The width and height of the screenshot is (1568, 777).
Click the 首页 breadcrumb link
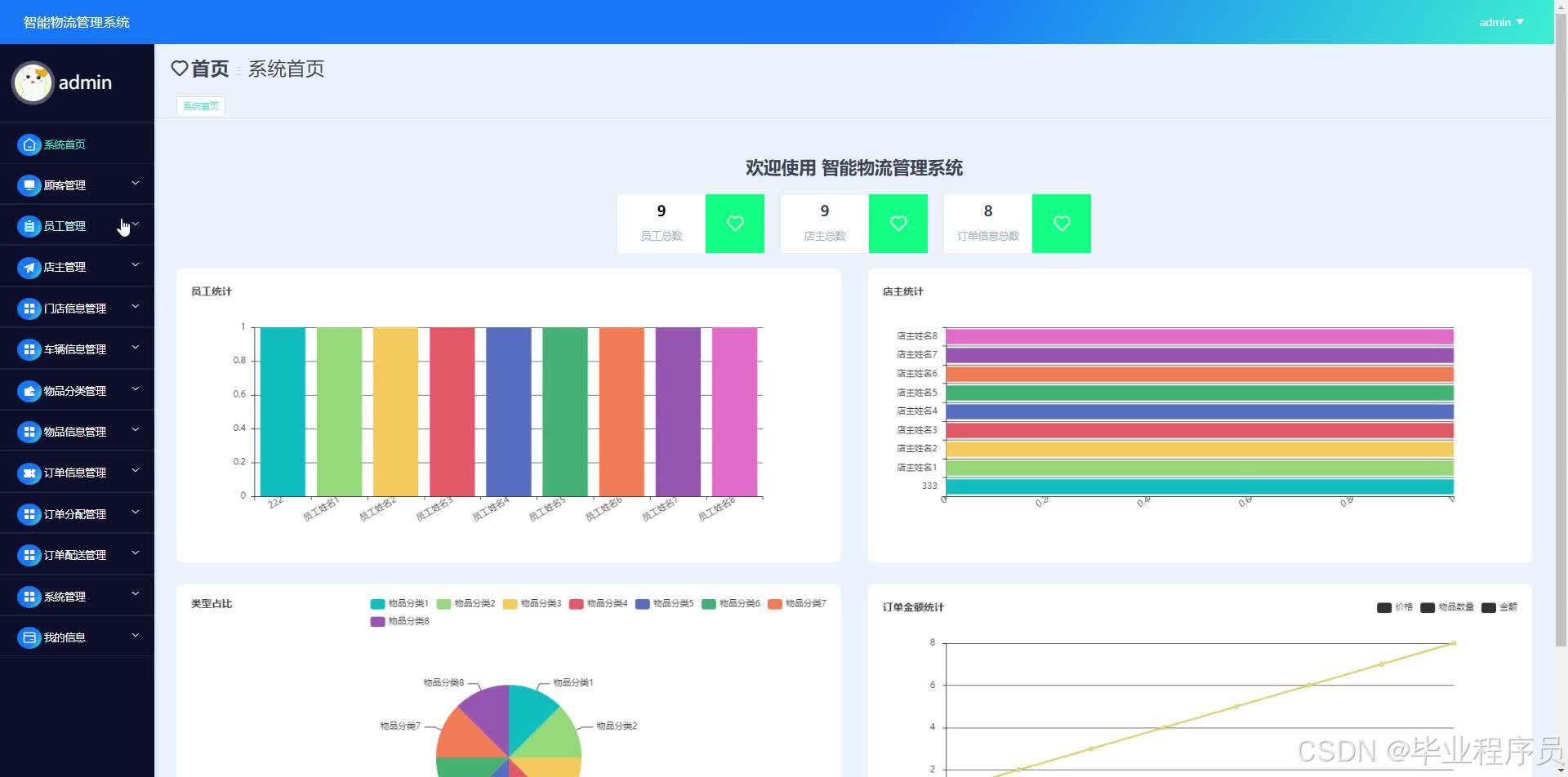pyautogui.click(x=210, y=69)
